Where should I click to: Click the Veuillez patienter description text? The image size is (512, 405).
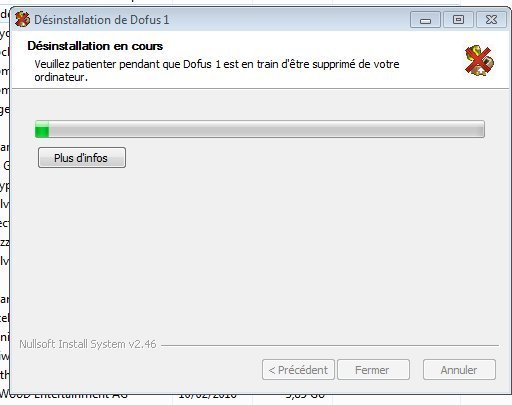coord(217,70)
